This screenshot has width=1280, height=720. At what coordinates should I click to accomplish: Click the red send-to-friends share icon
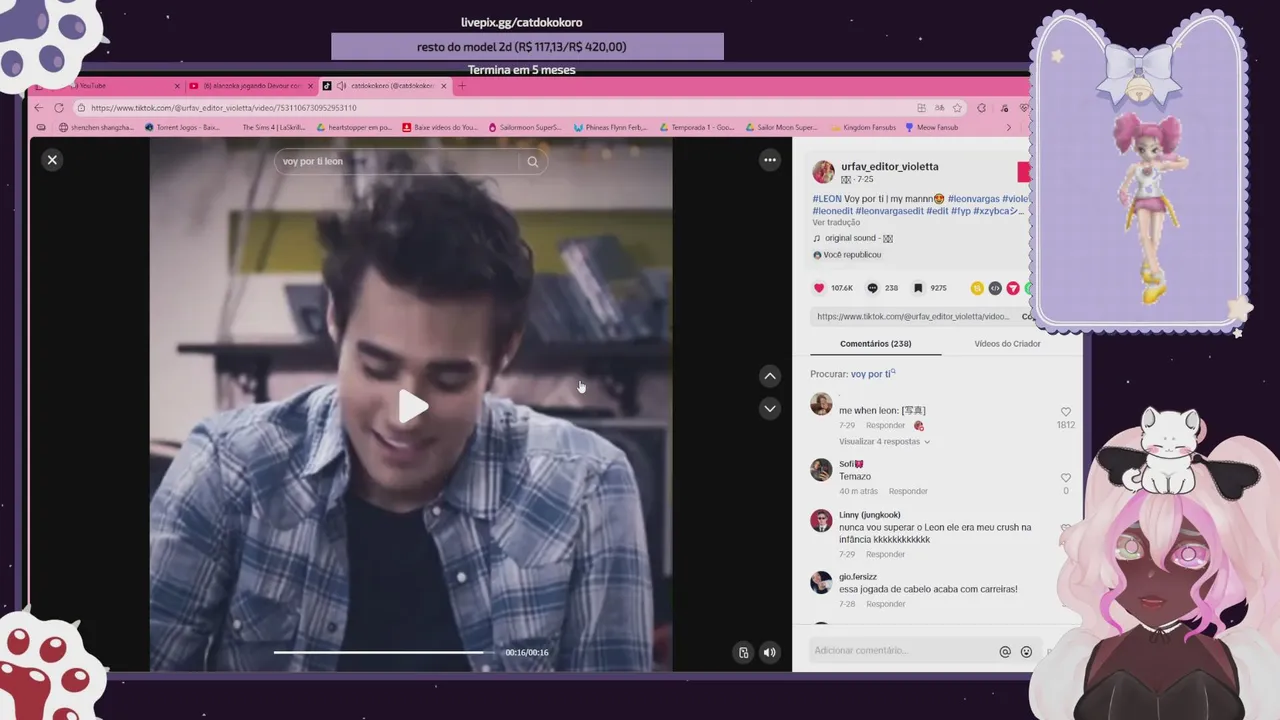[1013, 288]
